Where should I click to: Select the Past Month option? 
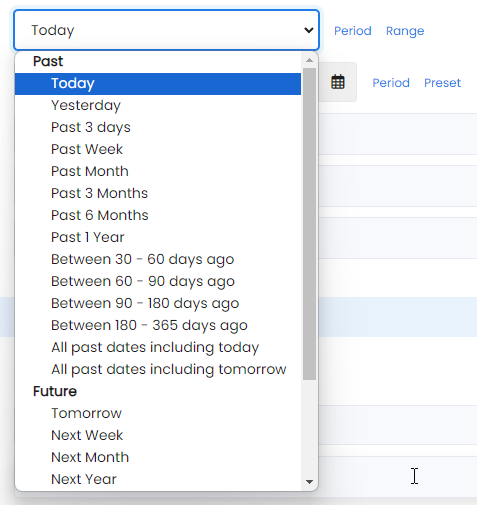158,171
